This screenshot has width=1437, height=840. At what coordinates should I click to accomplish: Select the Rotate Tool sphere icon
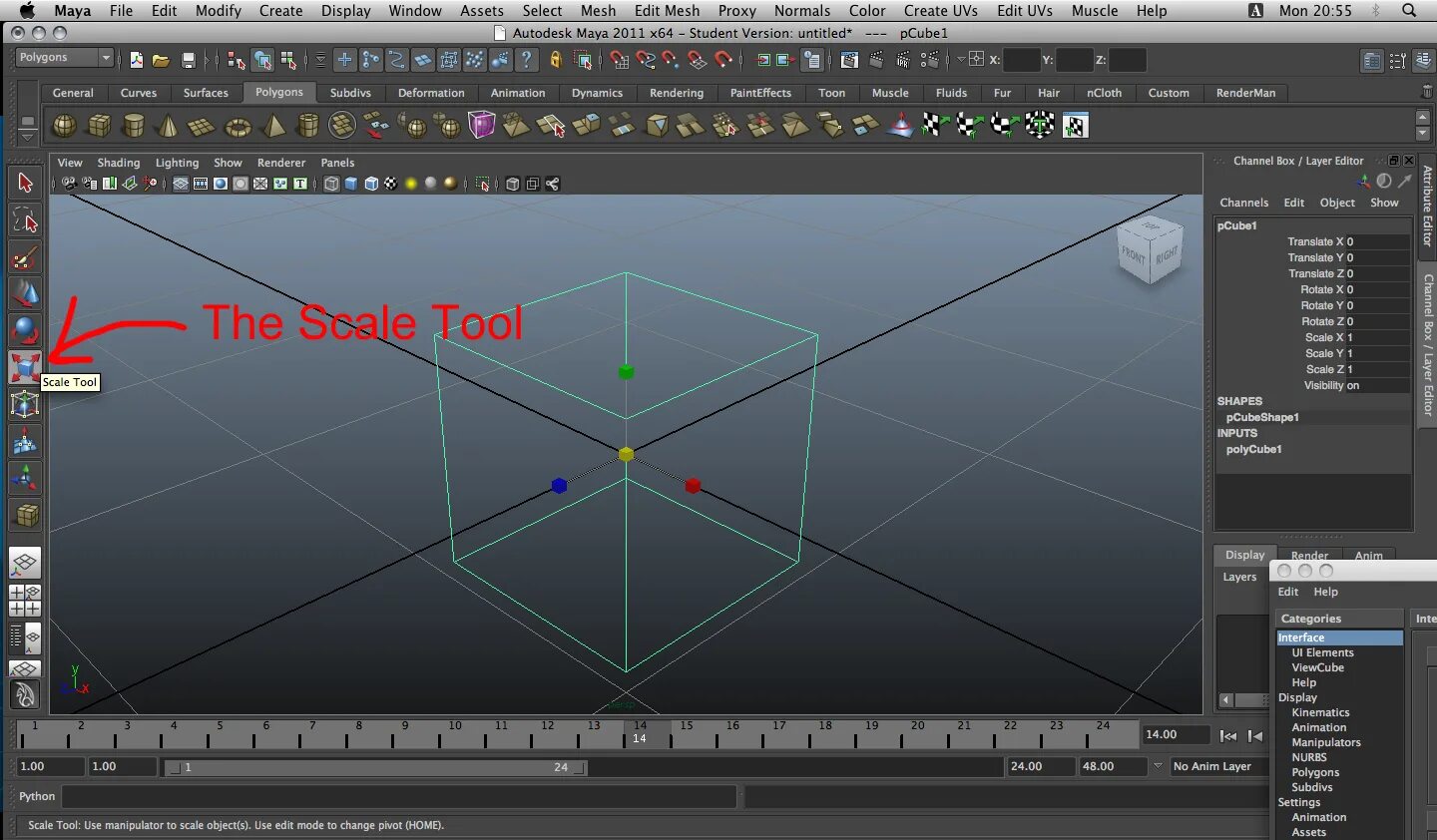pos(25,330)
